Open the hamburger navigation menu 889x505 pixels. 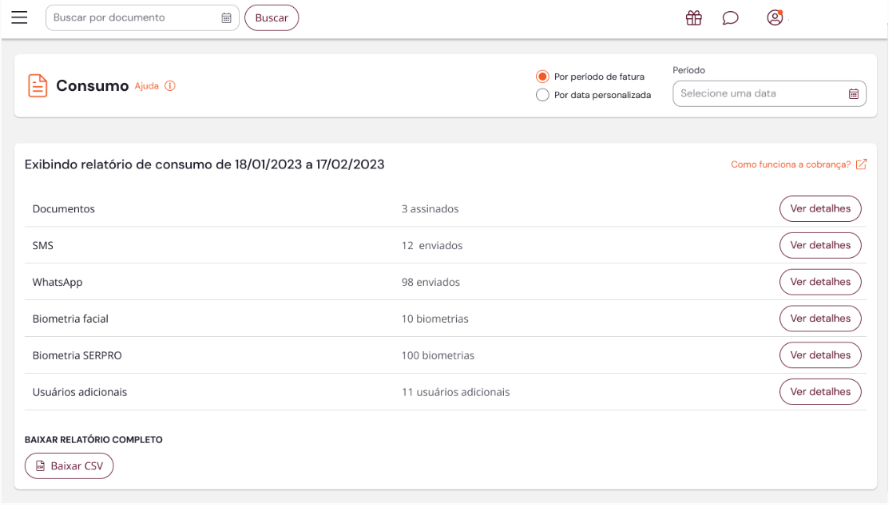19,17
